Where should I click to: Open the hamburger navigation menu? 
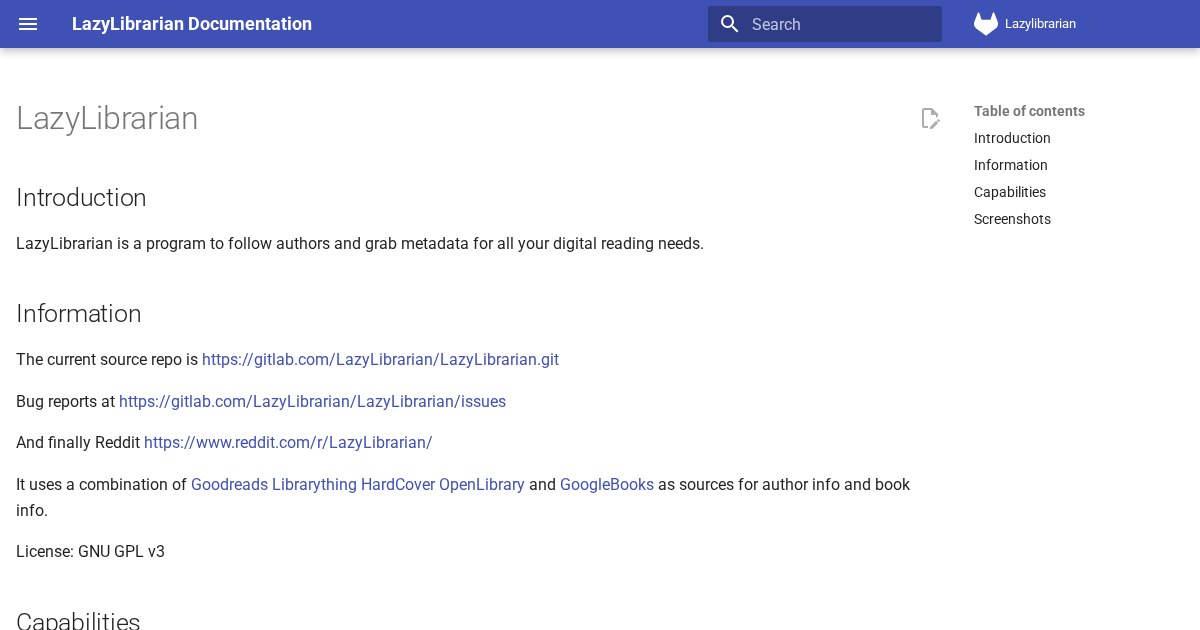click(x=28, y=24)
